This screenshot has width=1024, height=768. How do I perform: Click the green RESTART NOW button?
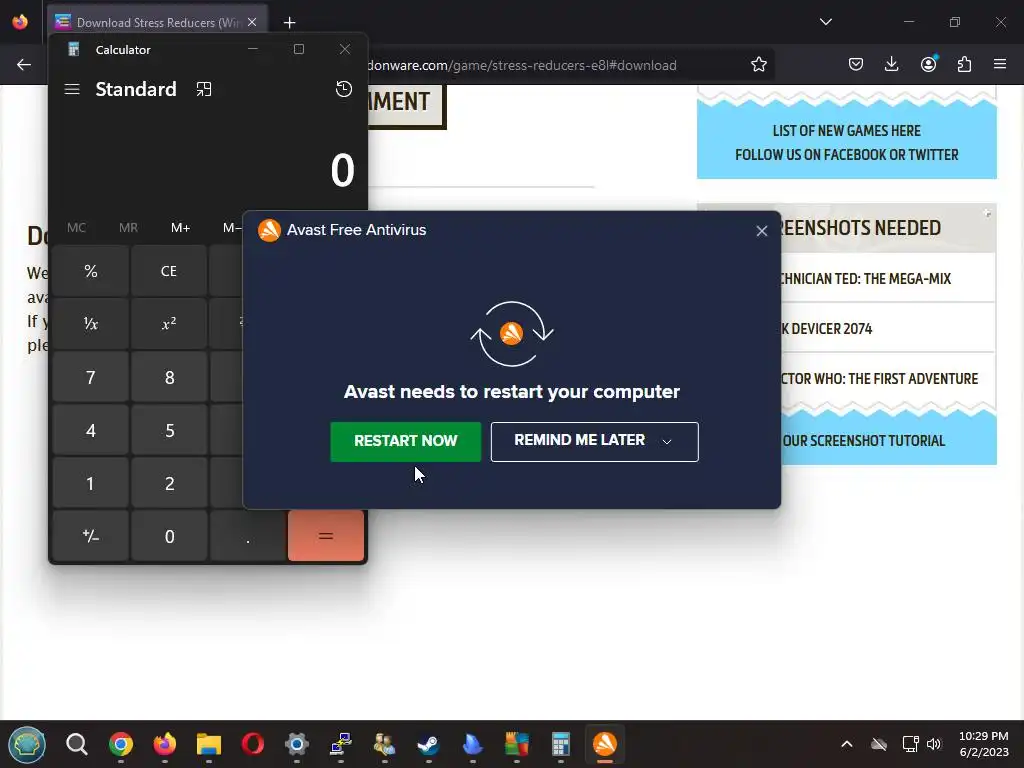406,441
